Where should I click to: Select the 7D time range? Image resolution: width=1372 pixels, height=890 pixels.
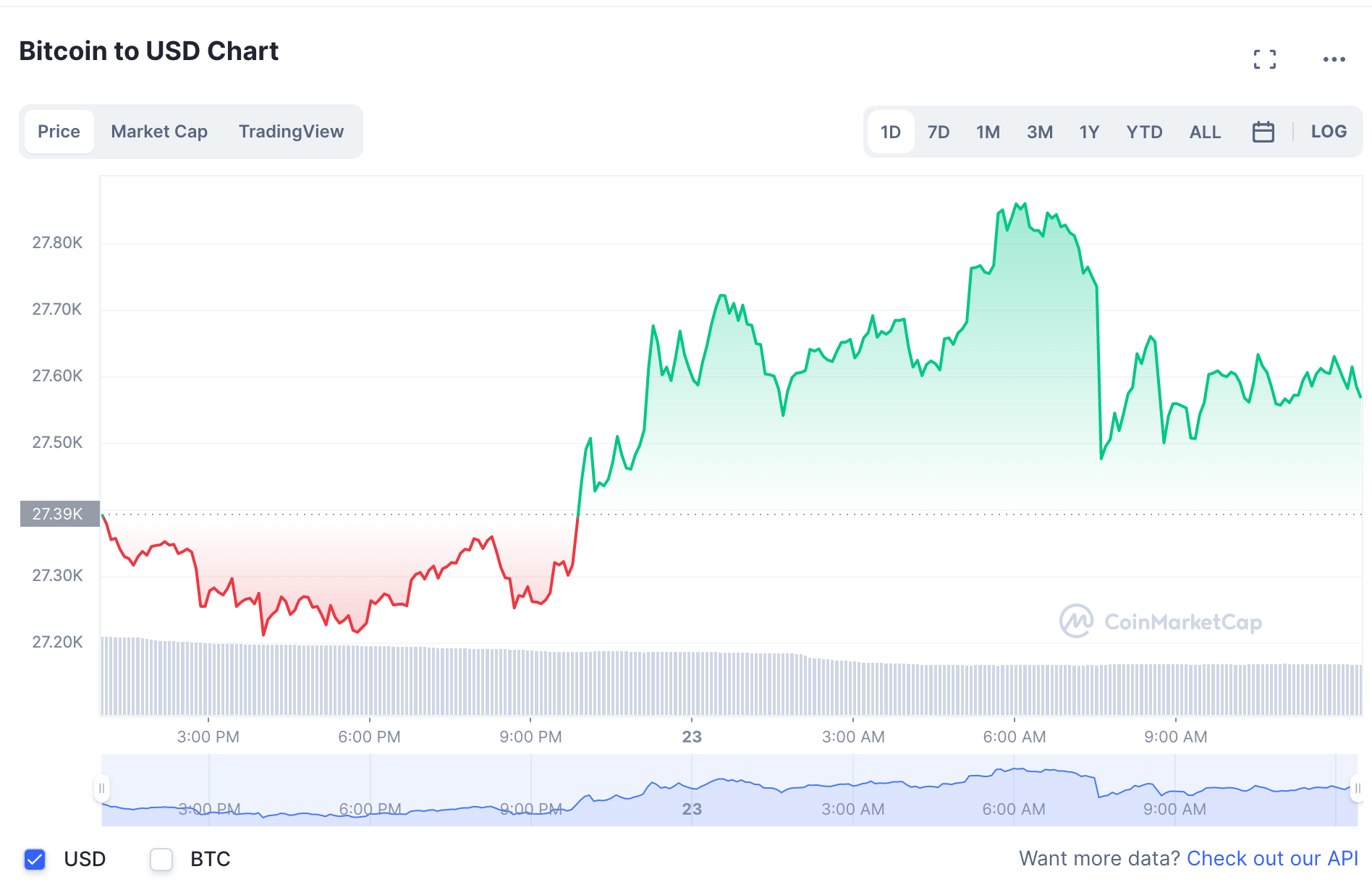tap(939, 132)
